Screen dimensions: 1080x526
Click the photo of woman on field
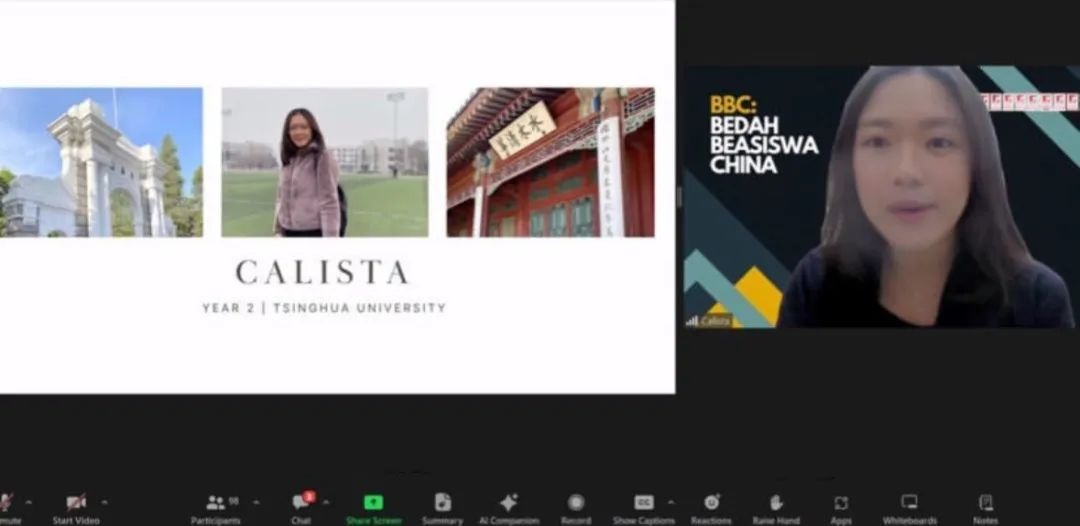click(324, 162)
